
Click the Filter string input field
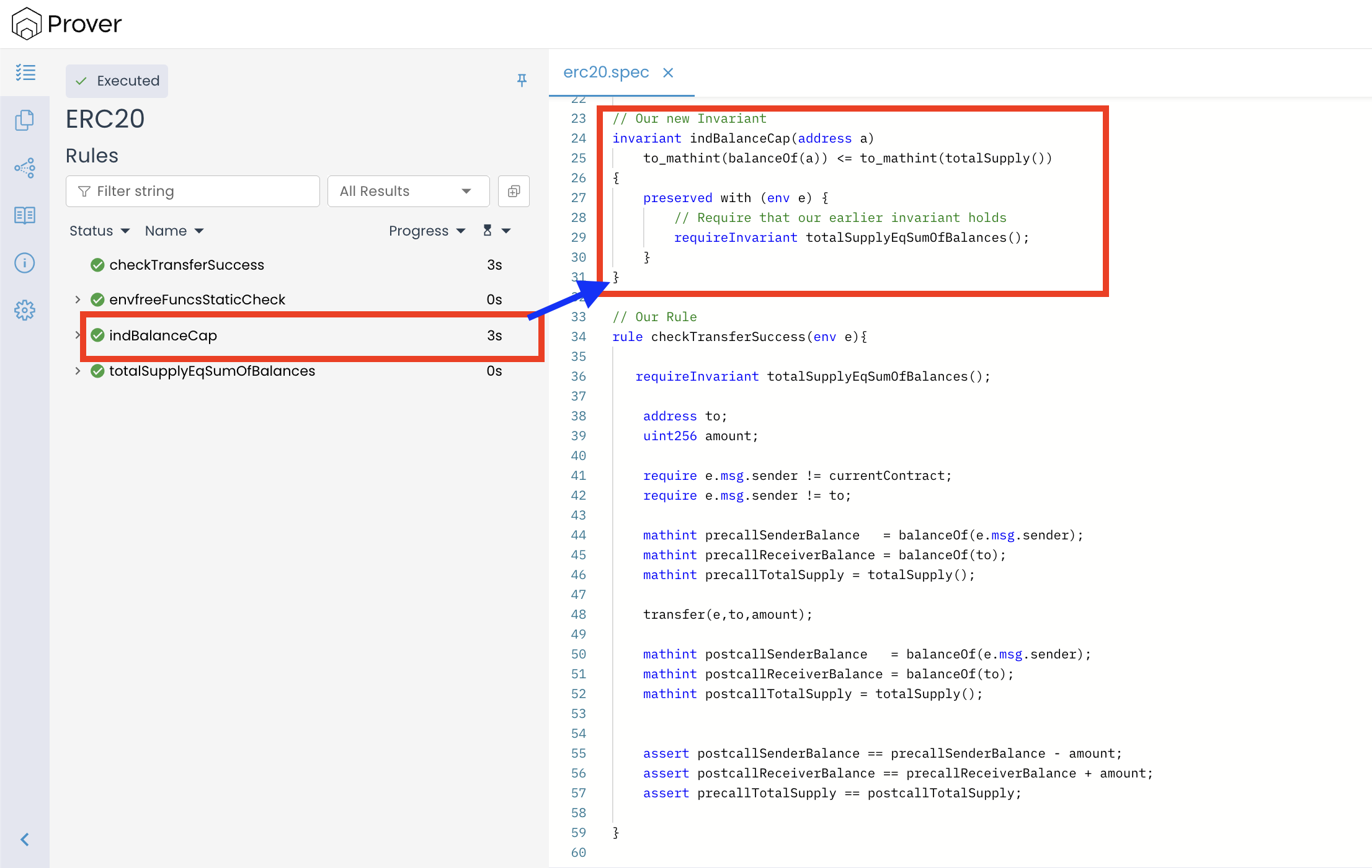coord(193,192)
